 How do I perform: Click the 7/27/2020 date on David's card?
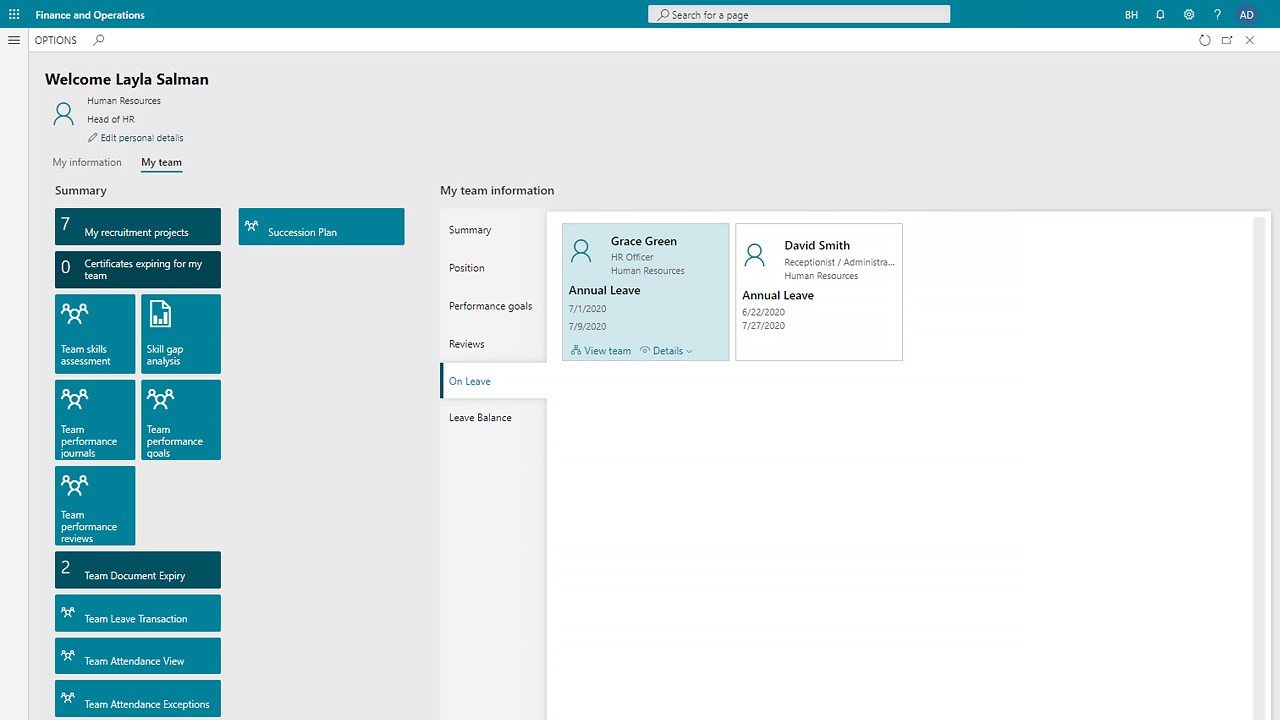(x=764, y=326)
